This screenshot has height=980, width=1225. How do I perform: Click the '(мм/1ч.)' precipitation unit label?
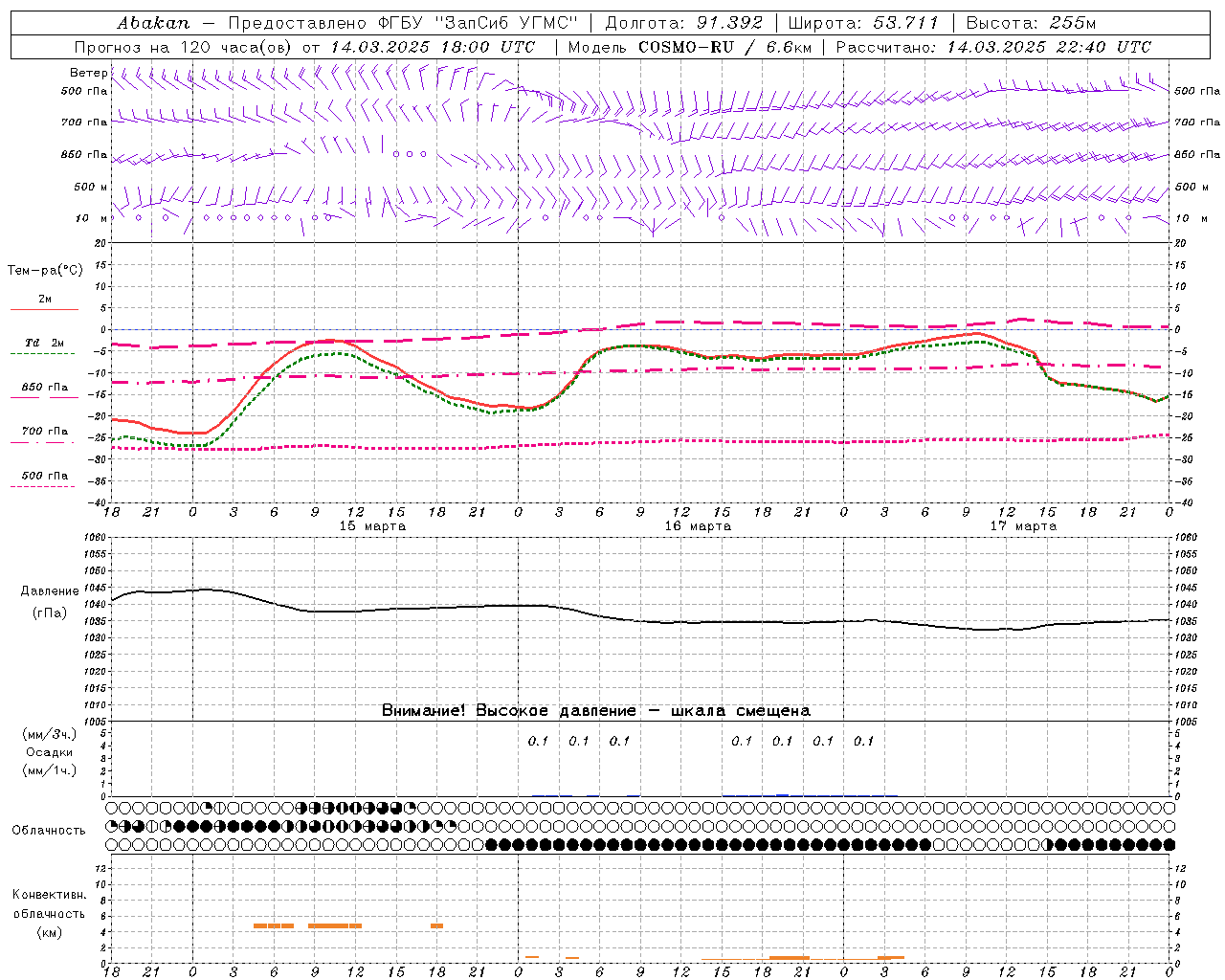tap(50, 770)
